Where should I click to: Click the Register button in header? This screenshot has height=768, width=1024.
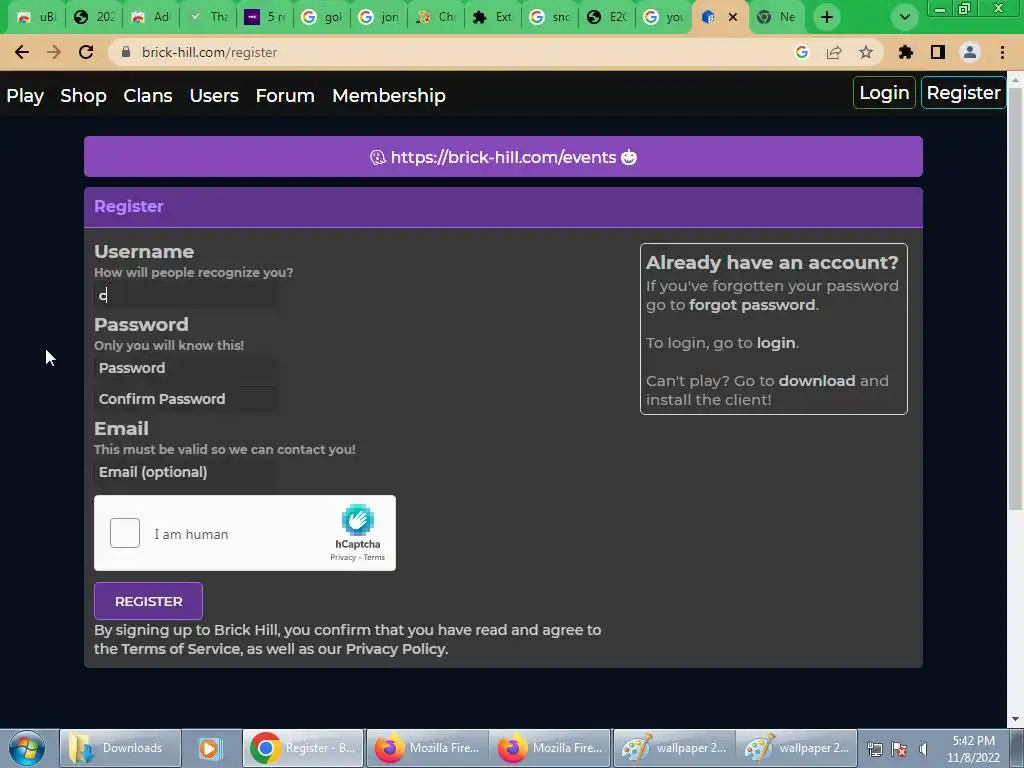pyautogui.click(x=963, y=93)
